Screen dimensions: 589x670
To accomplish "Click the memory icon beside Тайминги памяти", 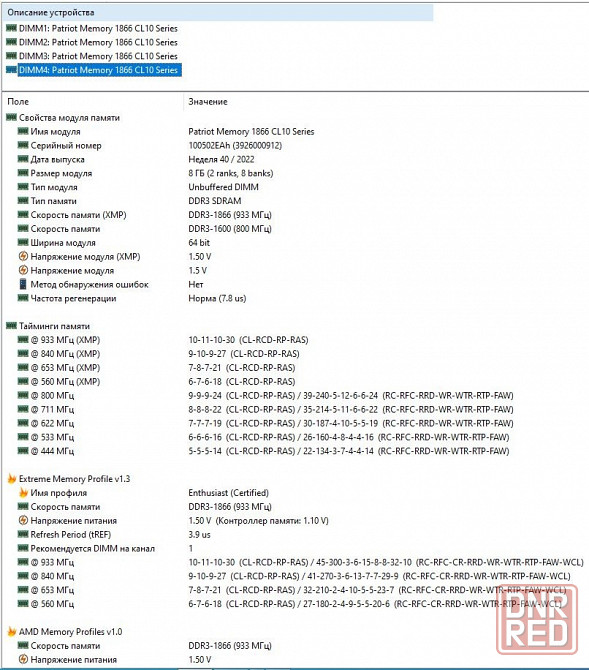I will 12,326.
